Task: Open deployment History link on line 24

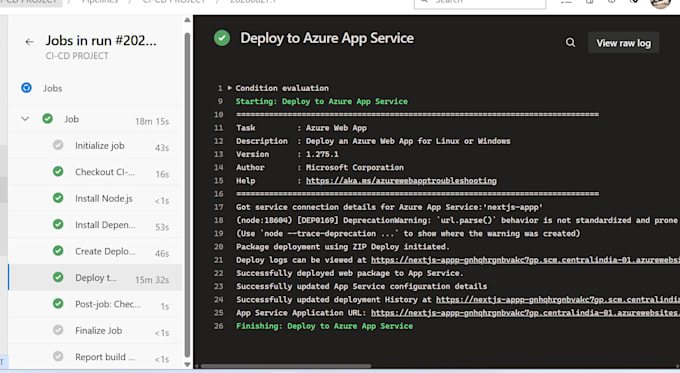Action: coord(558,300)
